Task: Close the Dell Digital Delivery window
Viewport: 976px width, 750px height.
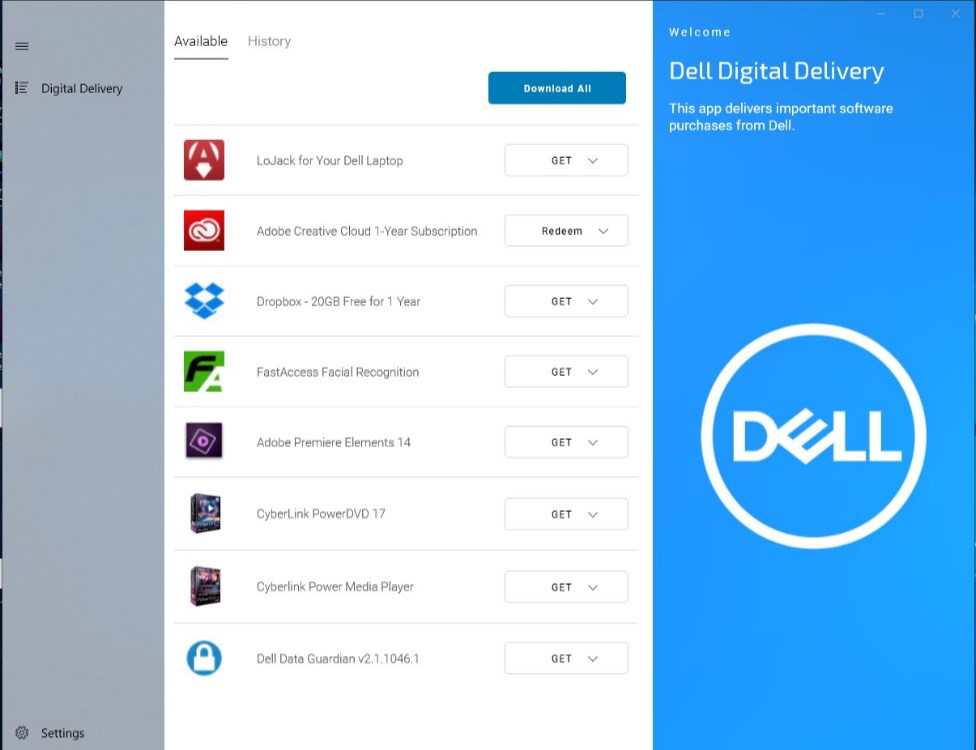Action: (x=955, y=14)
